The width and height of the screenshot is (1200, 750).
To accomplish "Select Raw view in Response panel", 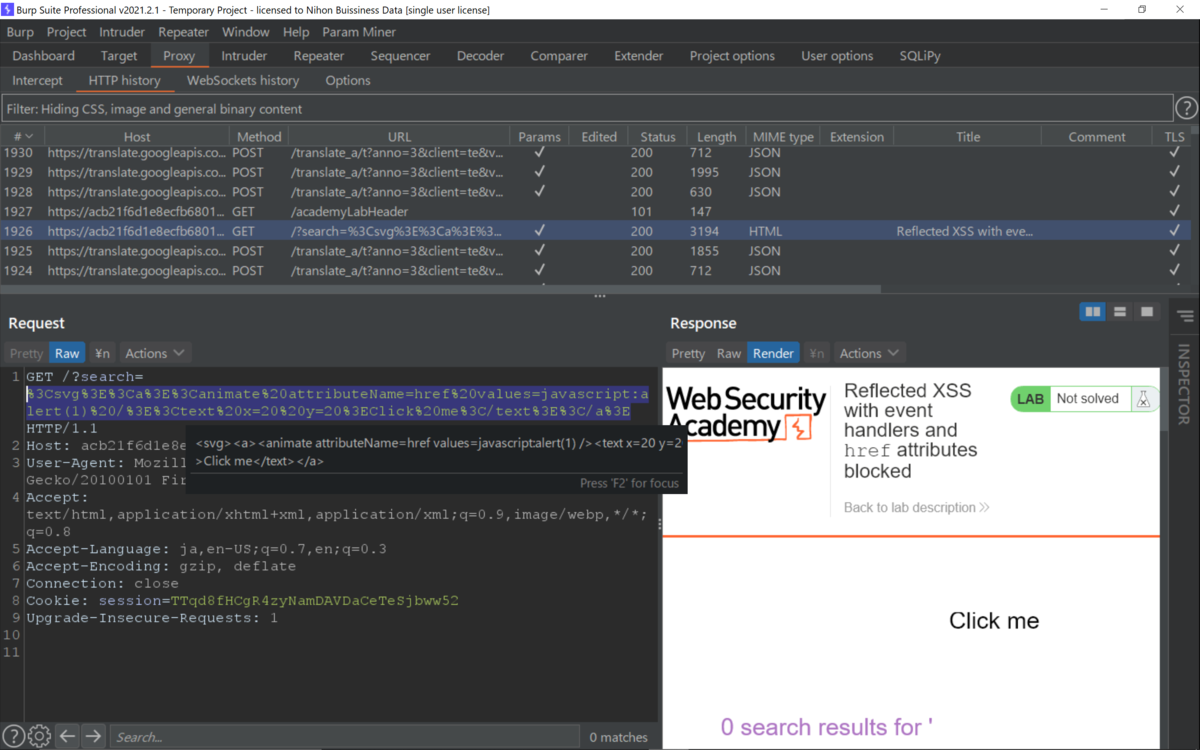I will (729, 353).
